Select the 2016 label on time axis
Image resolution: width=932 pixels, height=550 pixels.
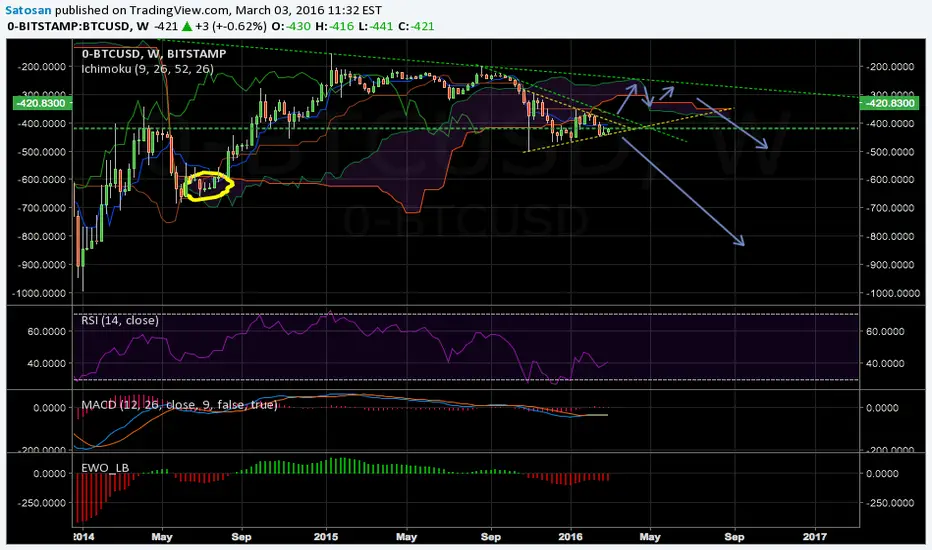click(x=571, y=537)
